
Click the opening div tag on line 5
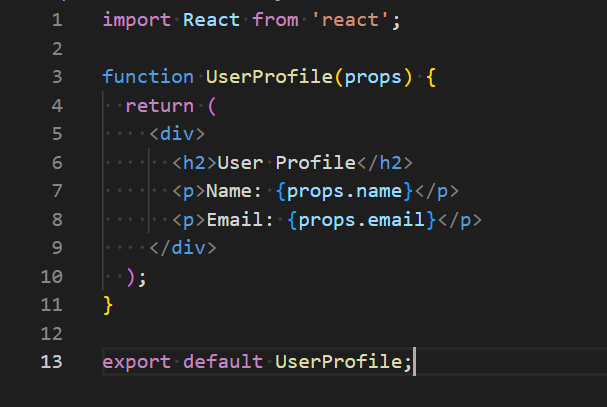[x=177, y=134]
